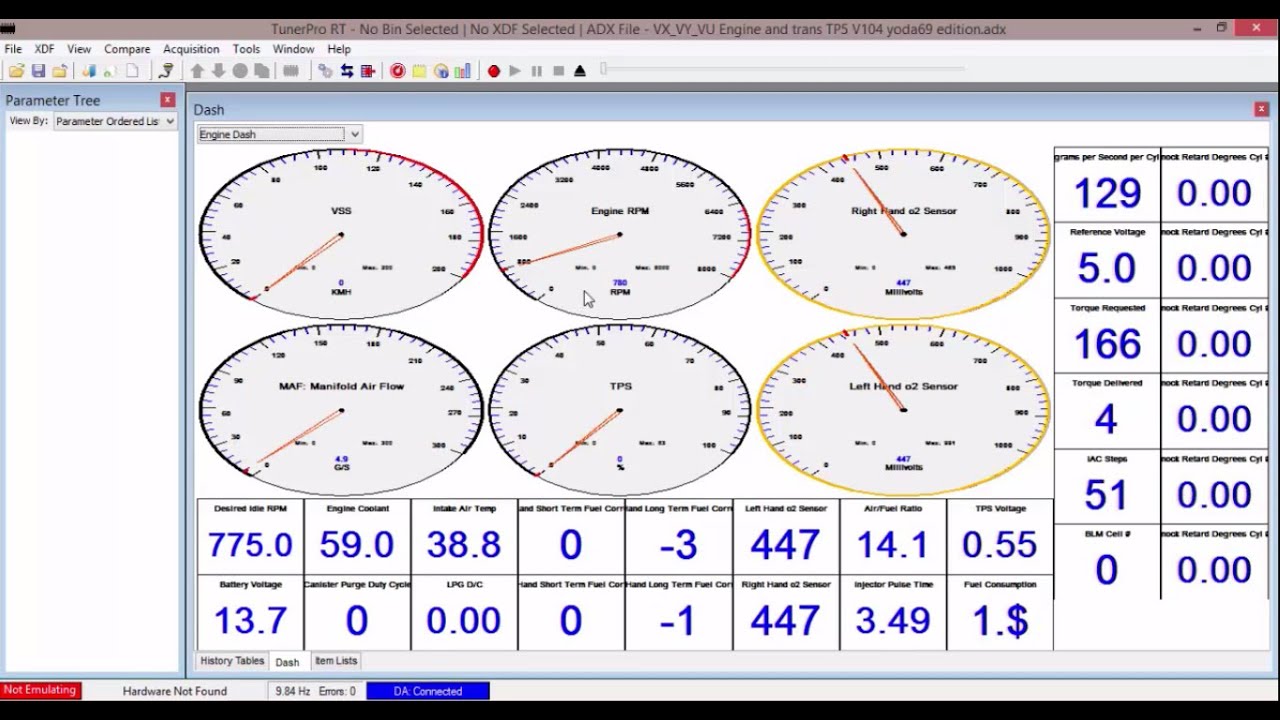1280x720 pixels.
Task: Click the Torque Requested 166 value
Action: pyautogui.click(x=1106, y=344)
